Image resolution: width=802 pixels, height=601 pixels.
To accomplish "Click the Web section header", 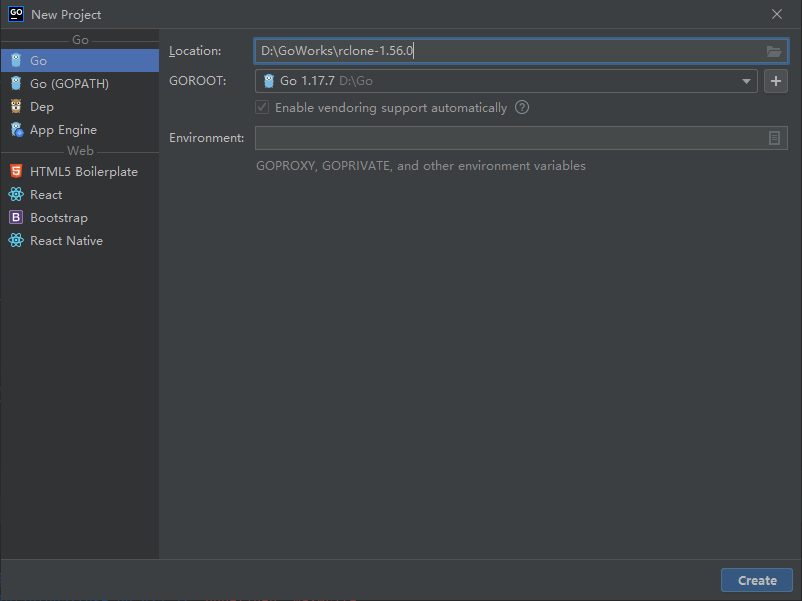I will [80, 151].
